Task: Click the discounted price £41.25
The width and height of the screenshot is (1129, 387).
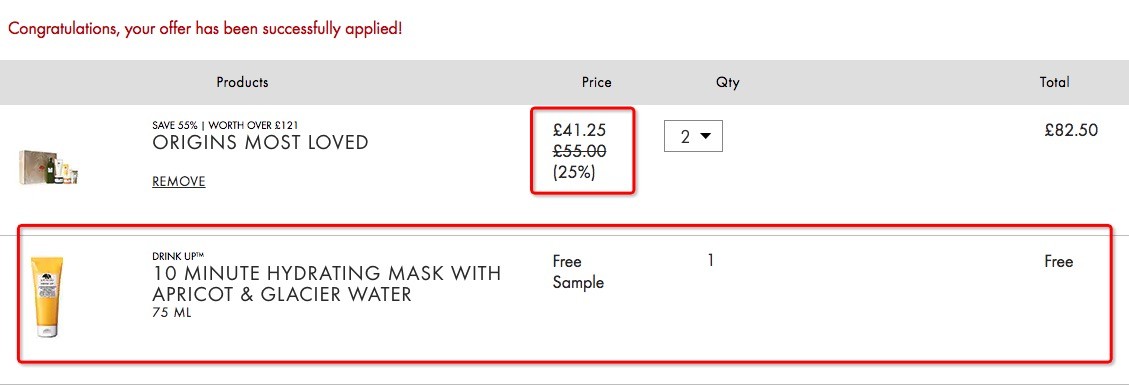Action: [580, 130]
